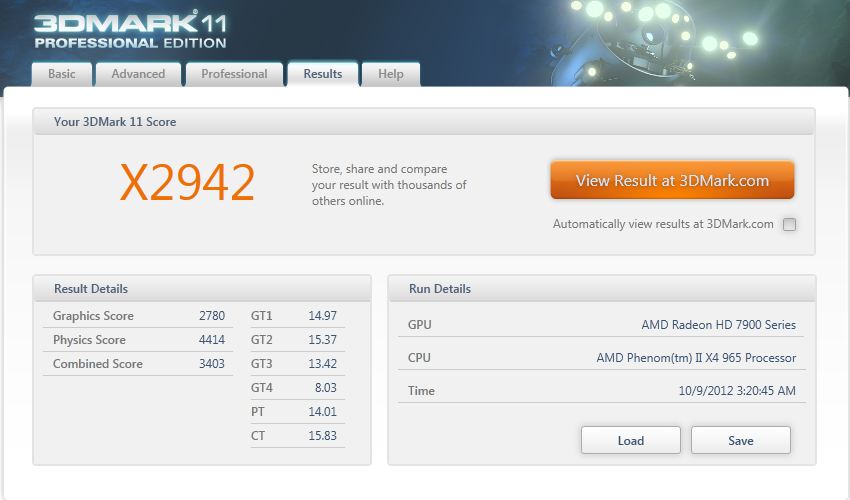The width and height of the screenshot is (850, 500).
Task: Click View Result at 3DMark.com button
Action: click(672, 180)
